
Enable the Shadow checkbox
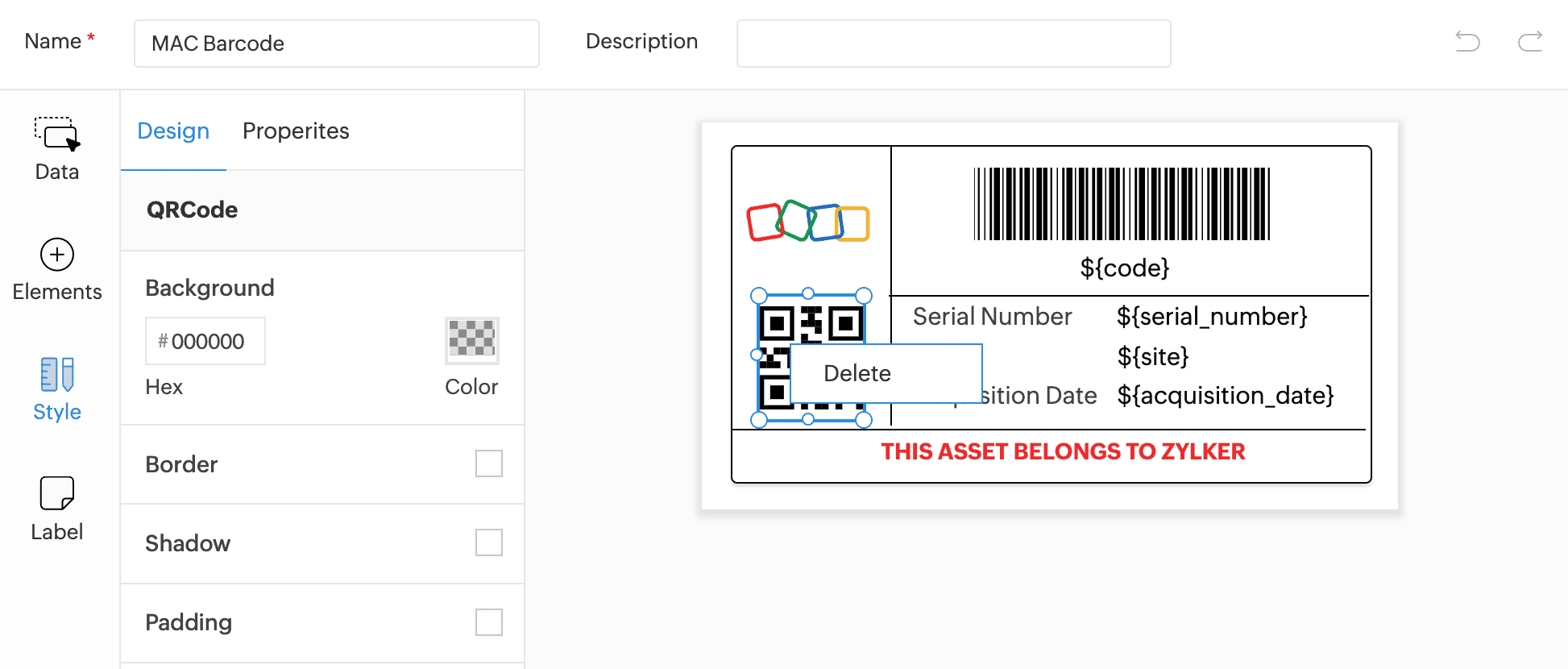(488, 542)
